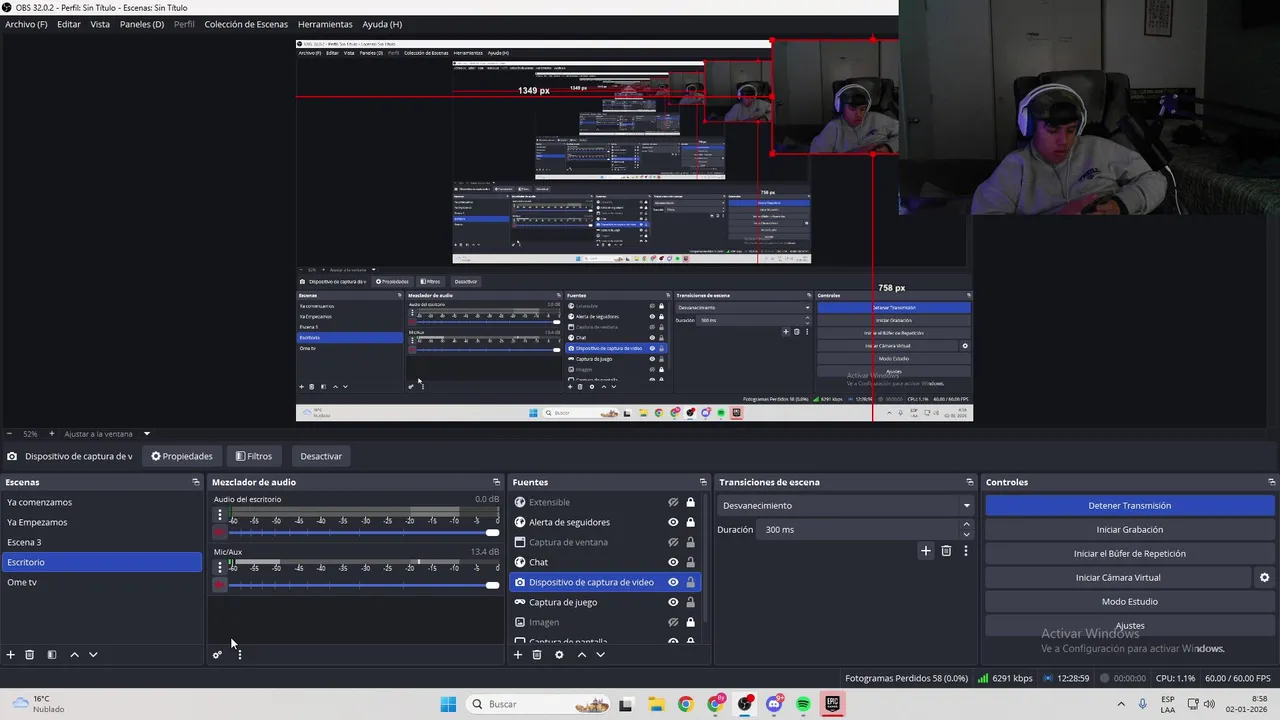Move selected source down
Viewport: 1280px width, 720px height.
tap(600, 655)
